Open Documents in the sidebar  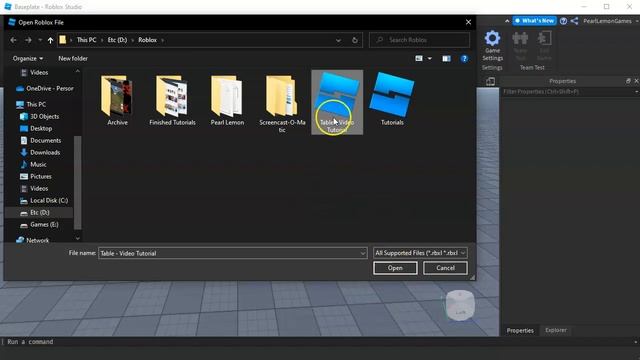click(40, 140)
